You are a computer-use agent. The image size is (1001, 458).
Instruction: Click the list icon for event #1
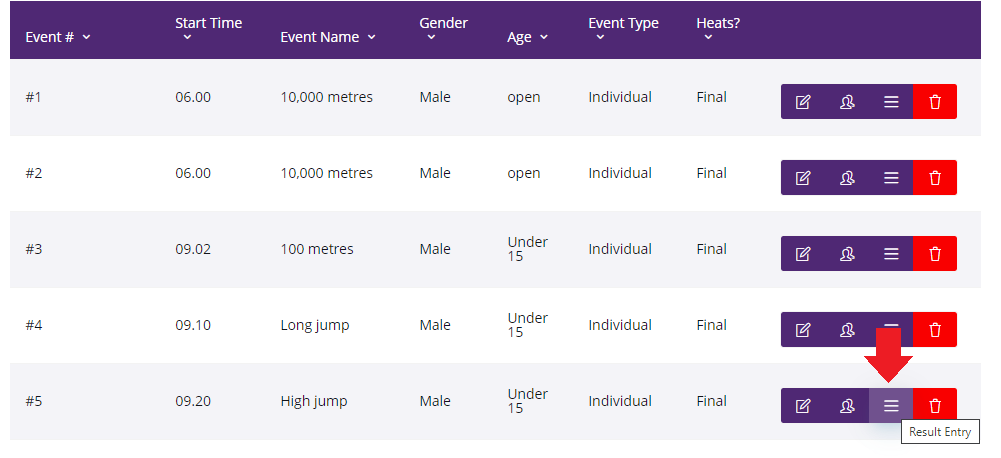click(x=891, y=102)
